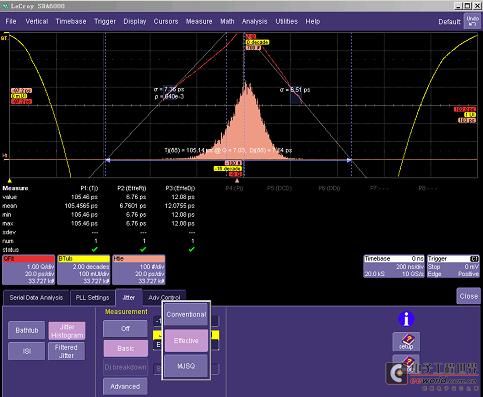
Task: Select Conventional from the popup list
Action: pos(186,314)
